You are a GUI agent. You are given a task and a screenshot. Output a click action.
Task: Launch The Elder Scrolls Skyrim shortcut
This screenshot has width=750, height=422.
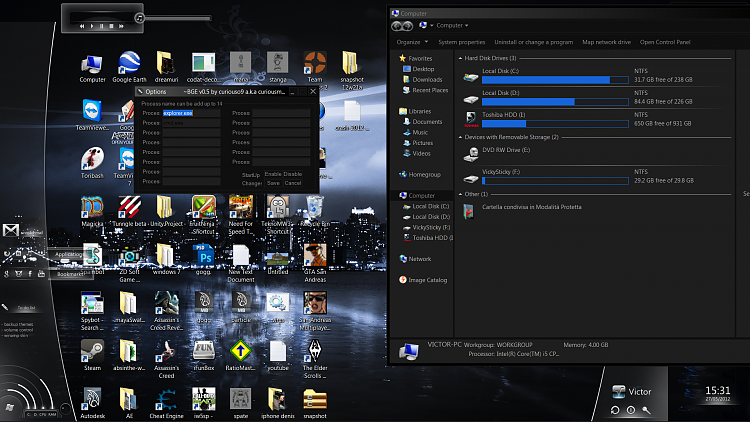pyautogui.click(x=314, y=351)
